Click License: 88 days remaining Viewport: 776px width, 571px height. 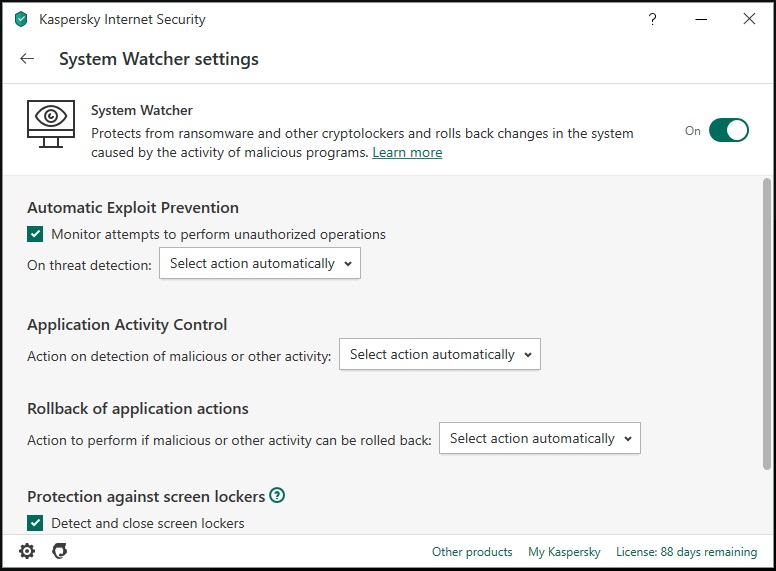pyautogui.click(x=686, y=552)
